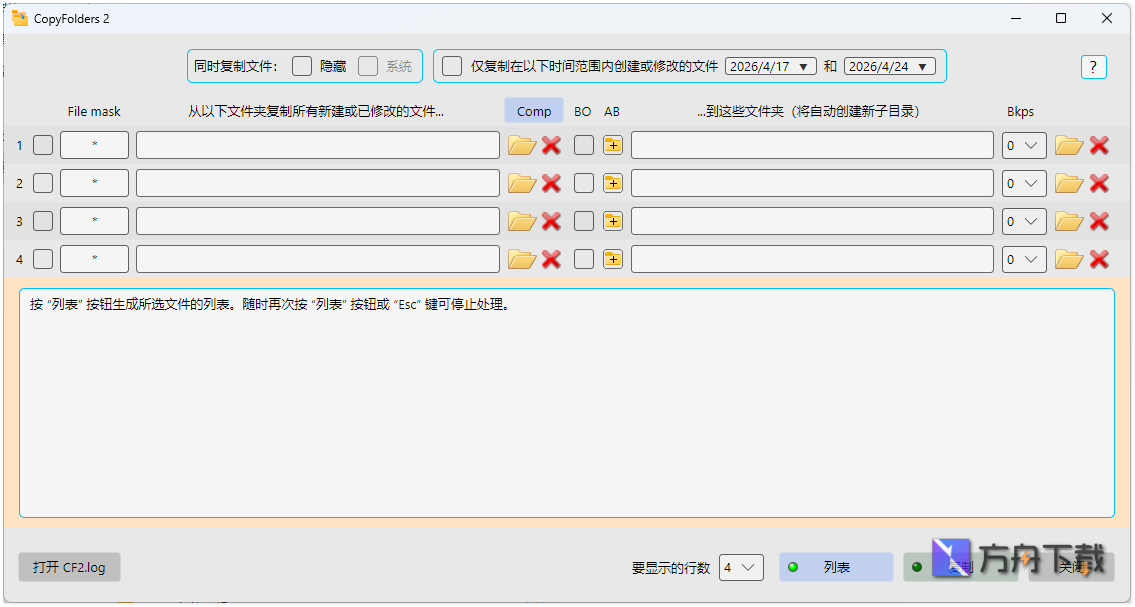The image size is (1135, 607).
Task: Click the yellow AB plus icon on row 2
Action: (612, 182)
